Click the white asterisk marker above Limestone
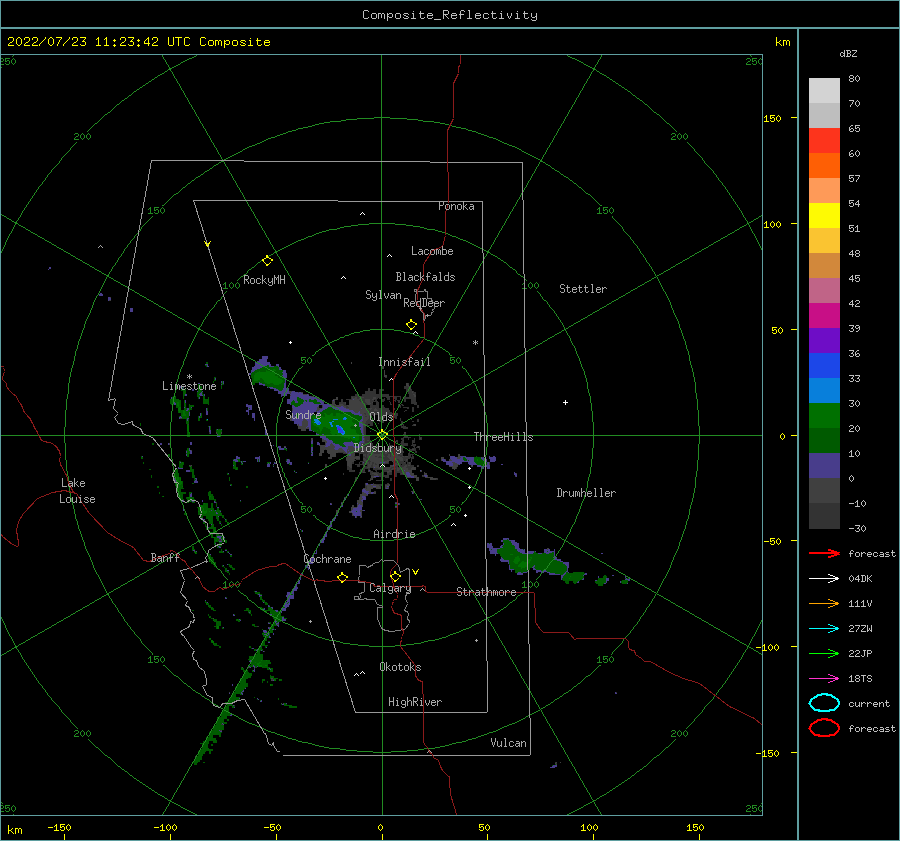 (x=189, y=377)
